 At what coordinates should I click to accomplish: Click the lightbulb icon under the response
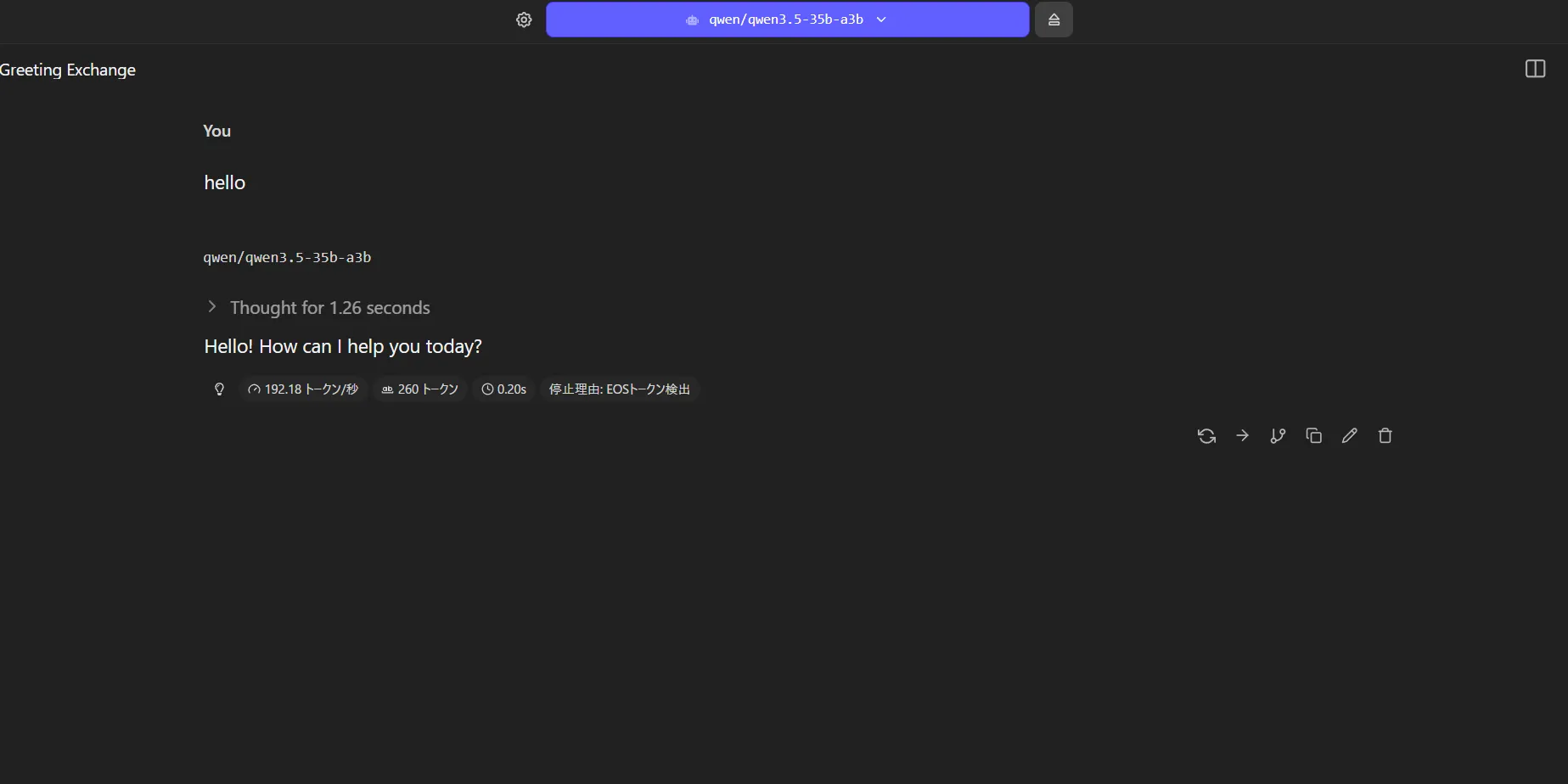point(219,389)
